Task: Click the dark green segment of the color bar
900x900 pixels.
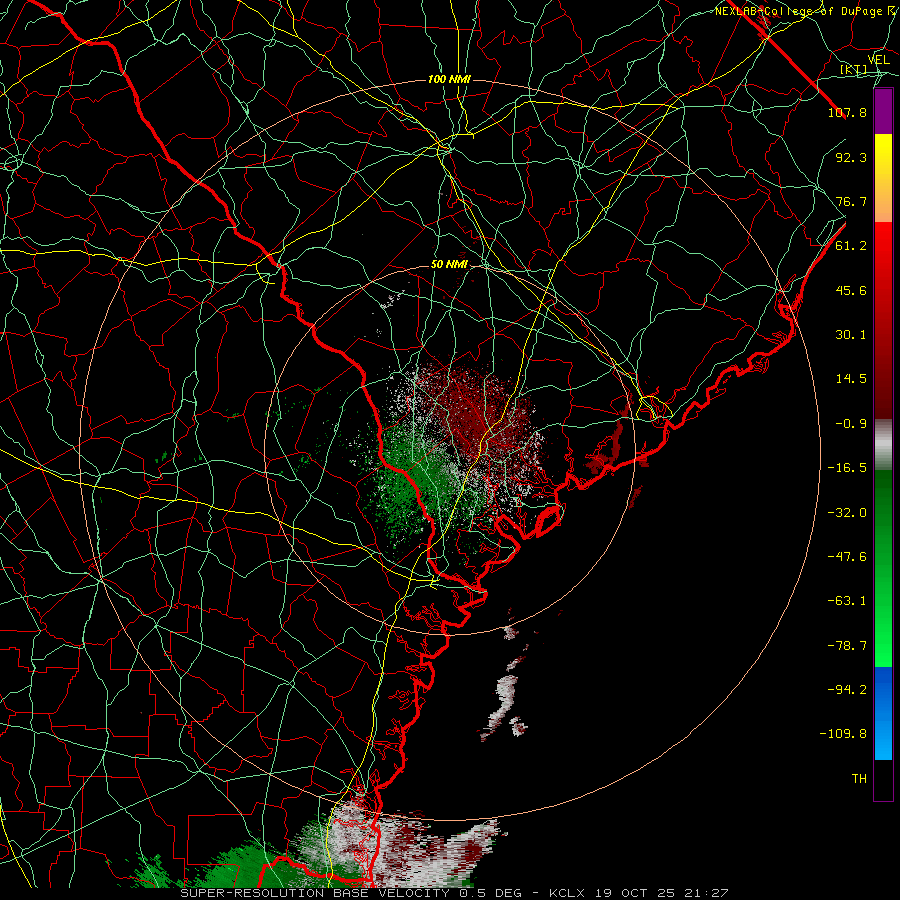Action: tap(883, 499)
